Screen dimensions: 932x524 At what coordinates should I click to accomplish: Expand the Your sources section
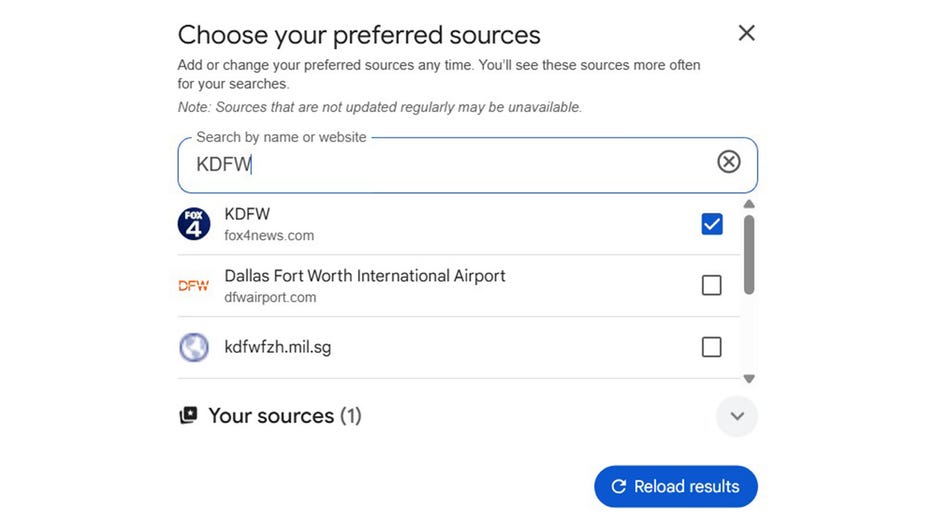pyautogui.click(x=737, y=416)
